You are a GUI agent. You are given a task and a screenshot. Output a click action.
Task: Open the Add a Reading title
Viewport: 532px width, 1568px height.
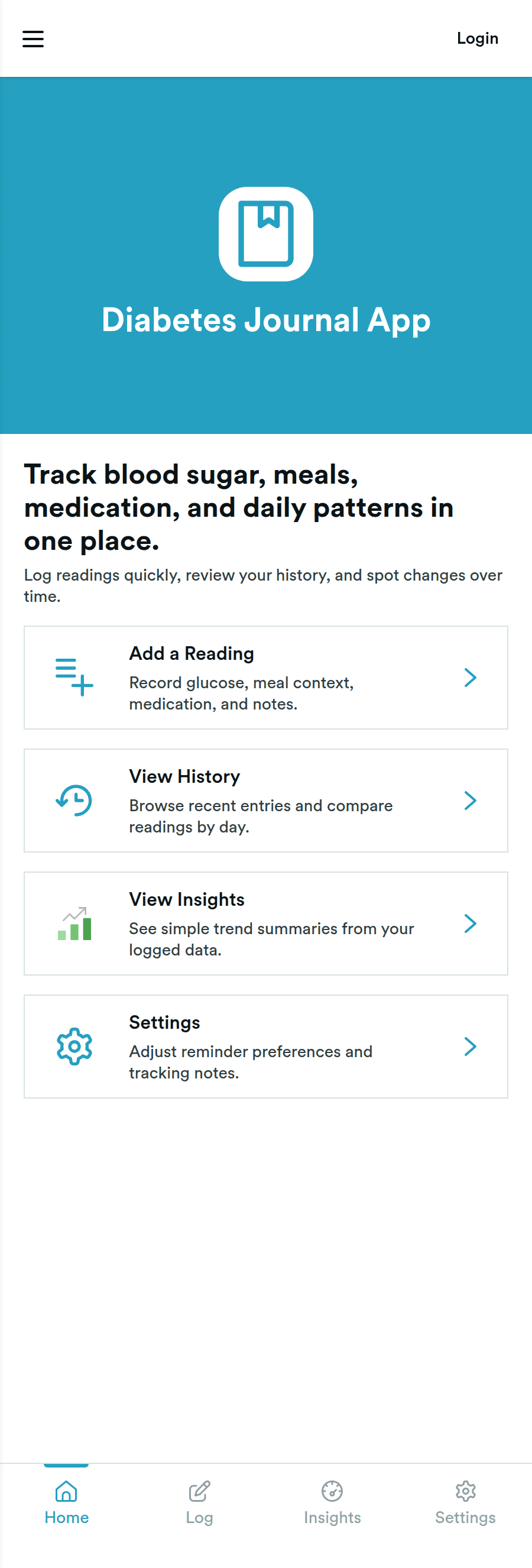click(x=191, y=653)
